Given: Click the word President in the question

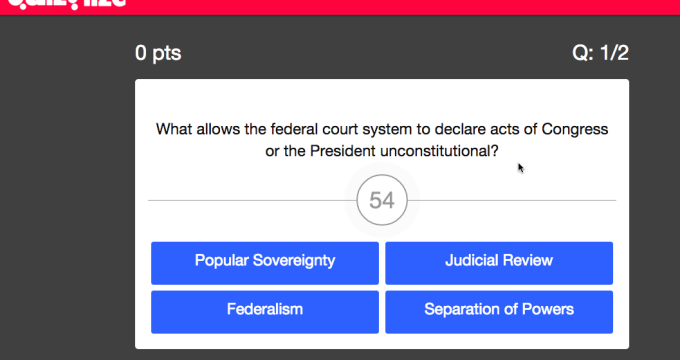Looking at the screenshot, I should (x=343, y=151).
